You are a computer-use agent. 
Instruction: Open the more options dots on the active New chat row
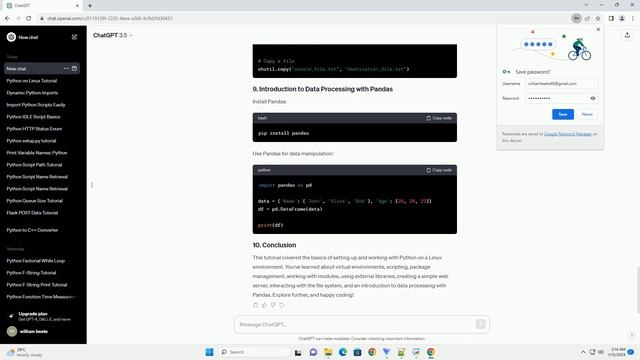click(x=66, y=69)
